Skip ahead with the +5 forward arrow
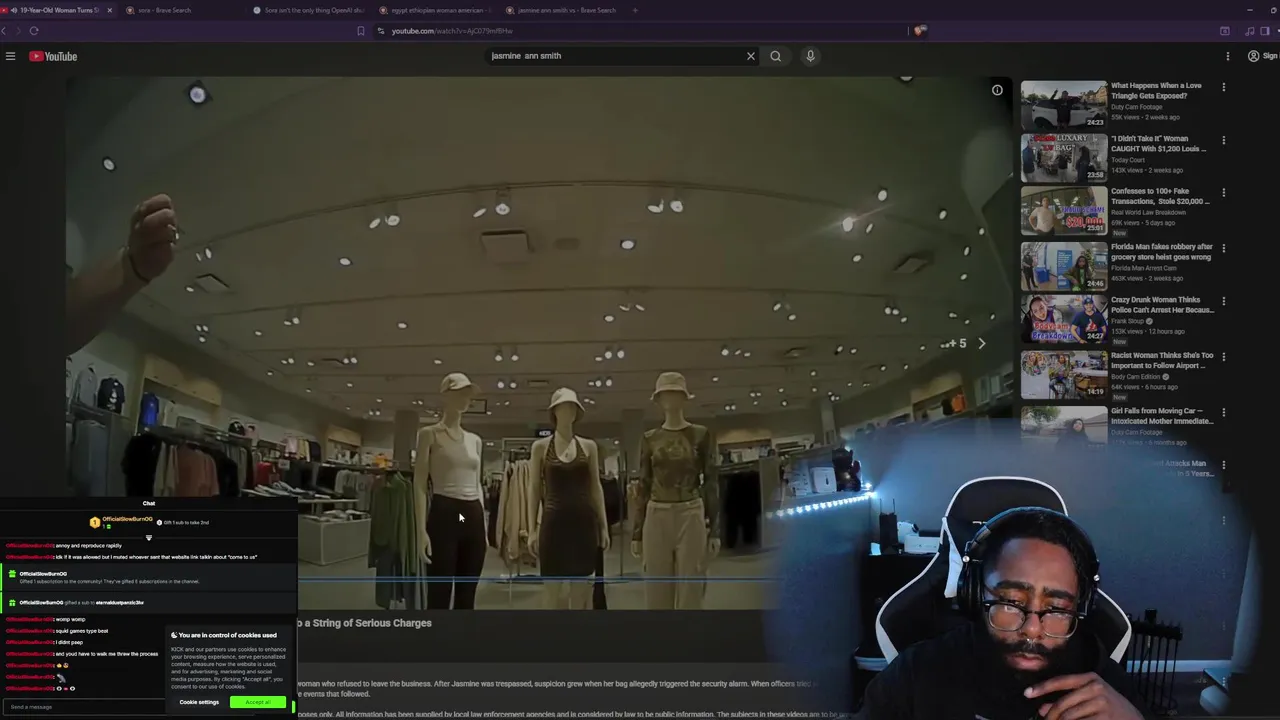The height and width of the screenshot is (720, 1280). tap(981, 343)
